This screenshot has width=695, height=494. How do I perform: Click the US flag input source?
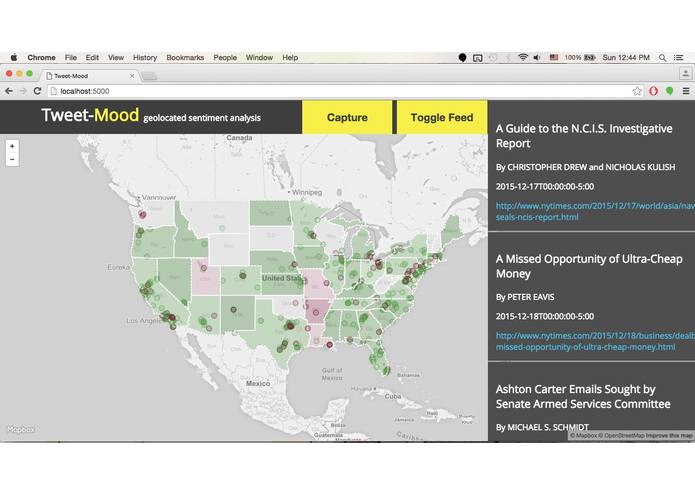[x=554, y=58]
